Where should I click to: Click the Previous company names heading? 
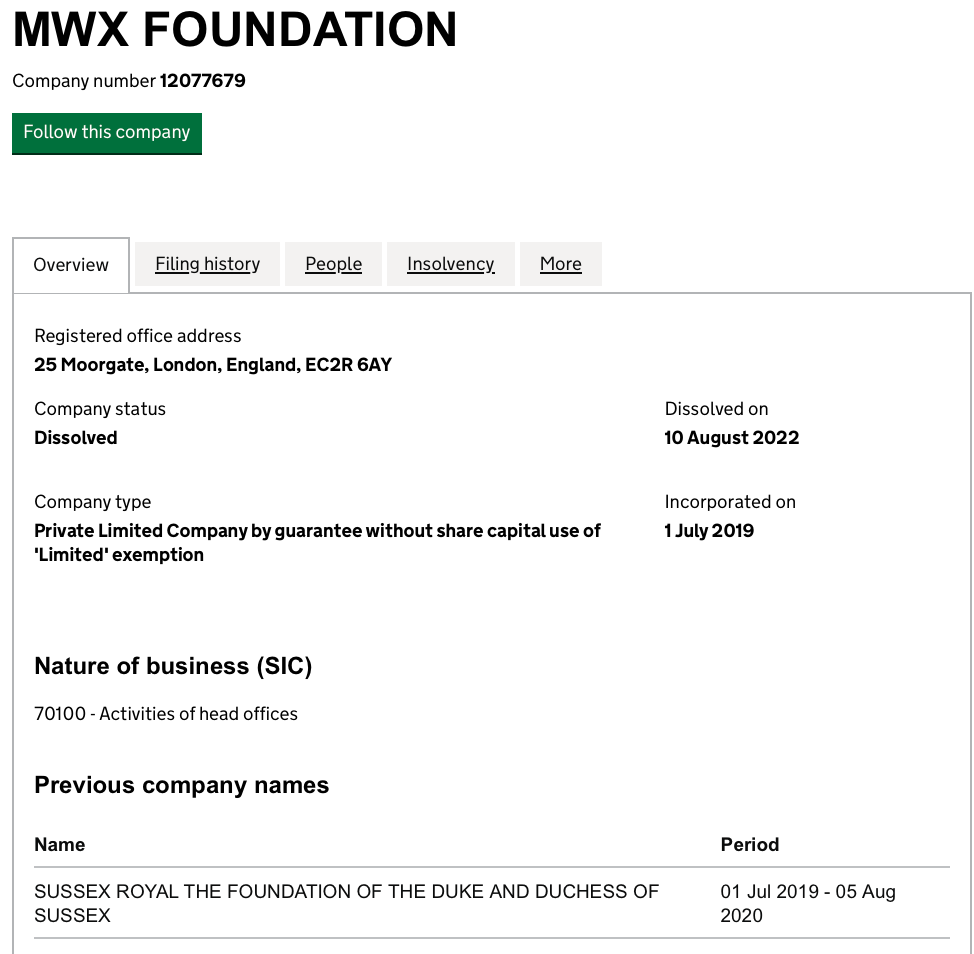tap(181, 785)
